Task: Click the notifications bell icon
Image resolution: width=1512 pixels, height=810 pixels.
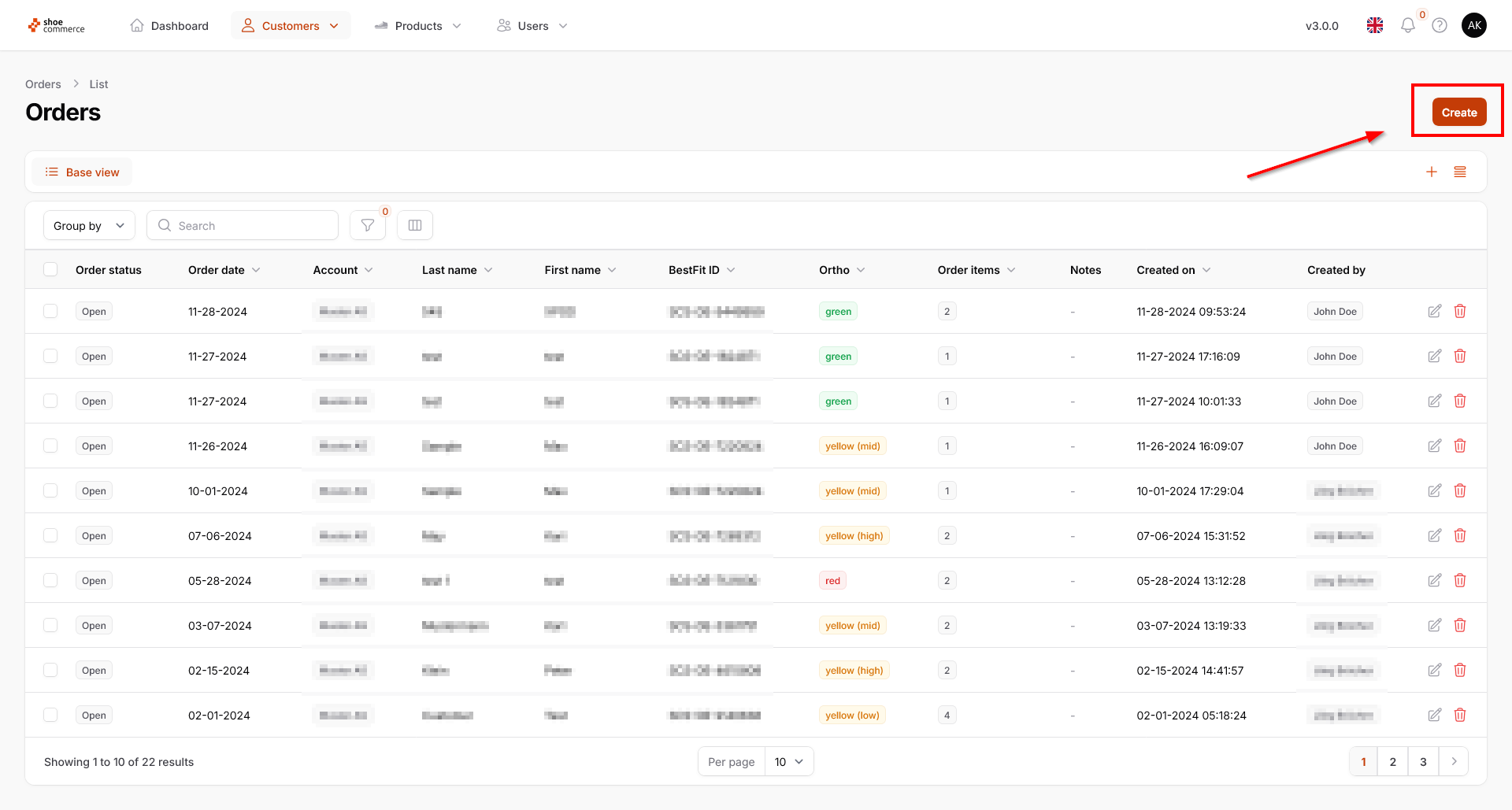Action: point(1407,26)
